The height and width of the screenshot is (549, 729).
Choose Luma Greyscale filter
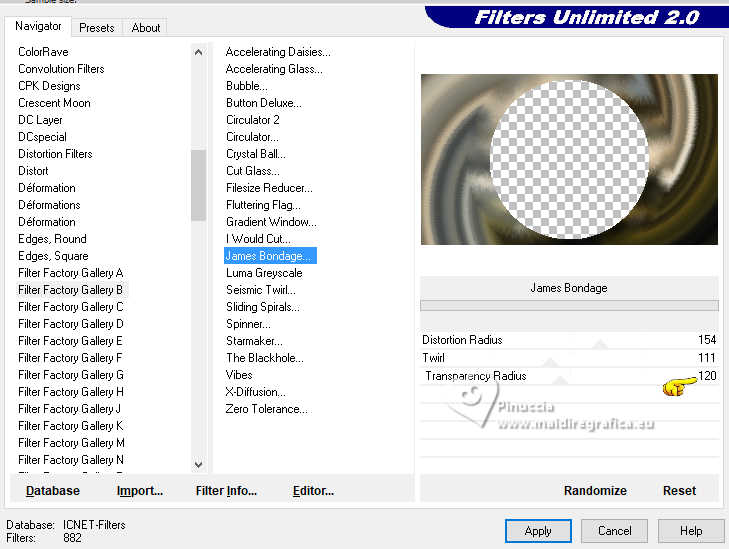264,273
